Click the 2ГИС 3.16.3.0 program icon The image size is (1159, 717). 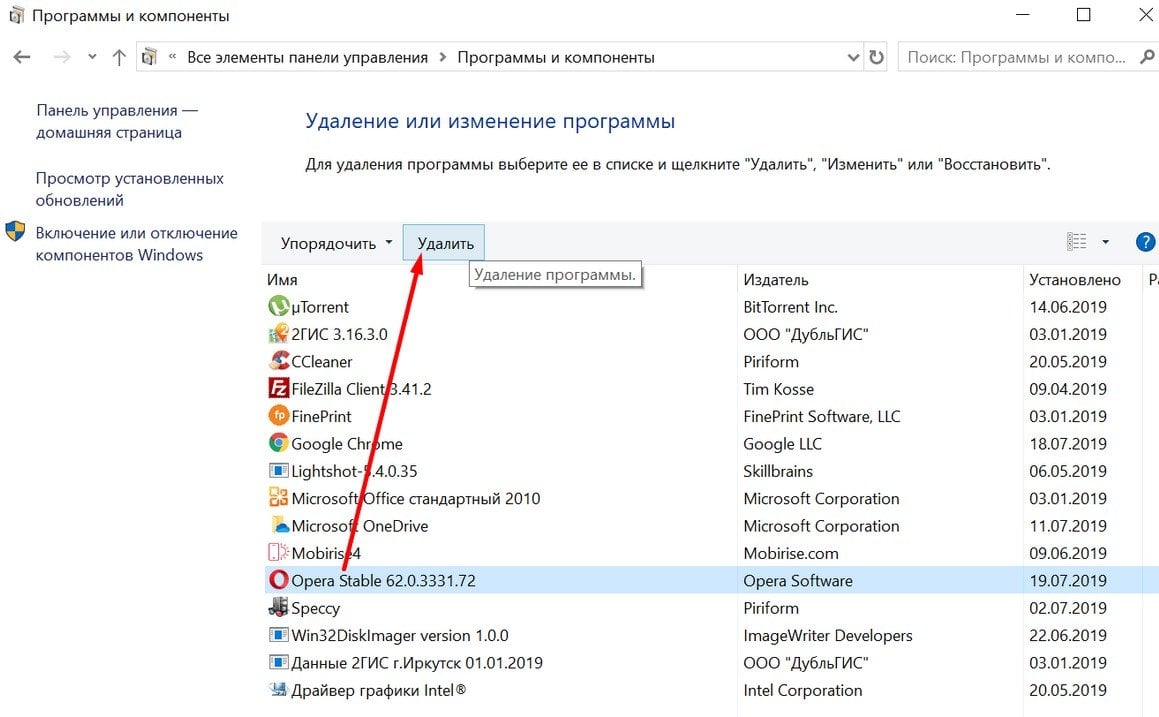tap(278, 333)
